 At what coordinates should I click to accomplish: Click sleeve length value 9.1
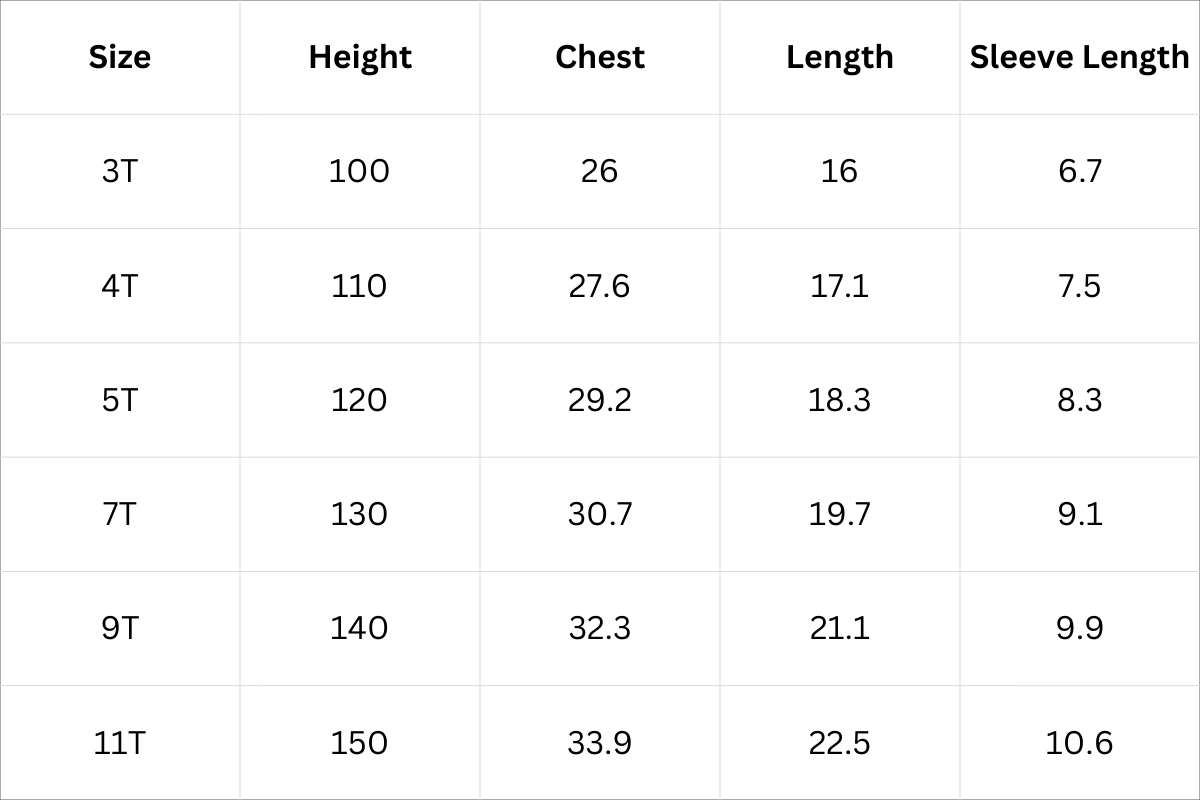coord(1079,514)
